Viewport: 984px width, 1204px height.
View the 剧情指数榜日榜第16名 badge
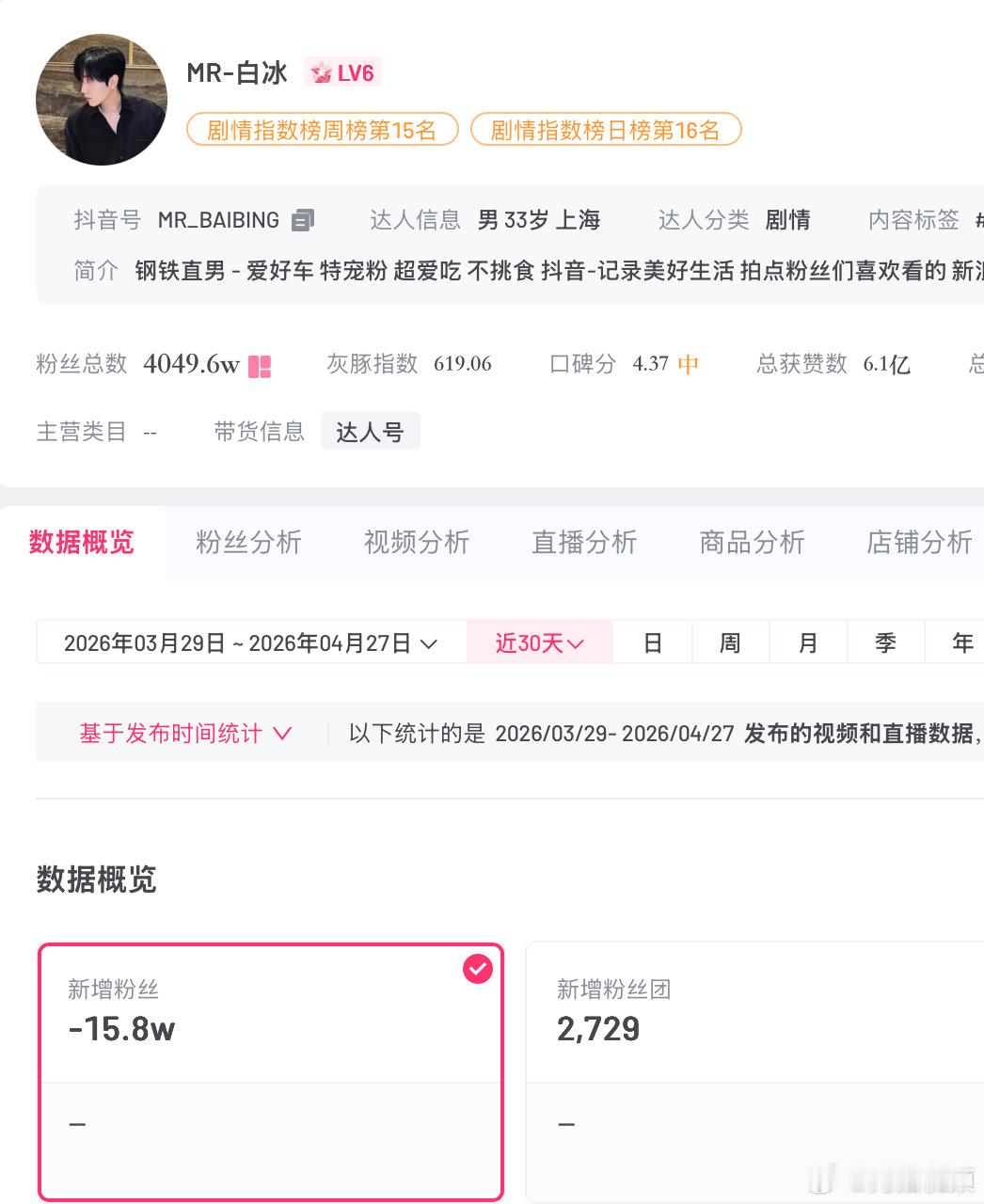(606, 130)
